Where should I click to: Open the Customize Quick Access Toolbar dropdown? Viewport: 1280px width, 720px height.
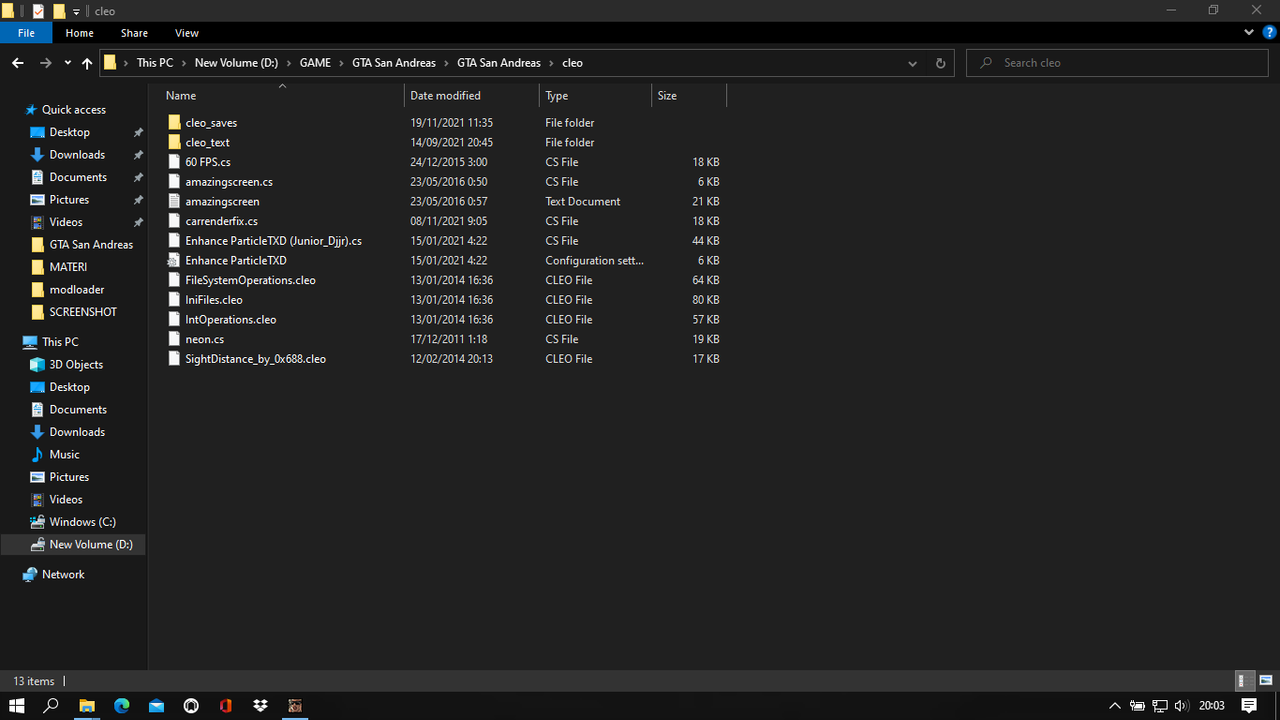[x=76, y=11]
